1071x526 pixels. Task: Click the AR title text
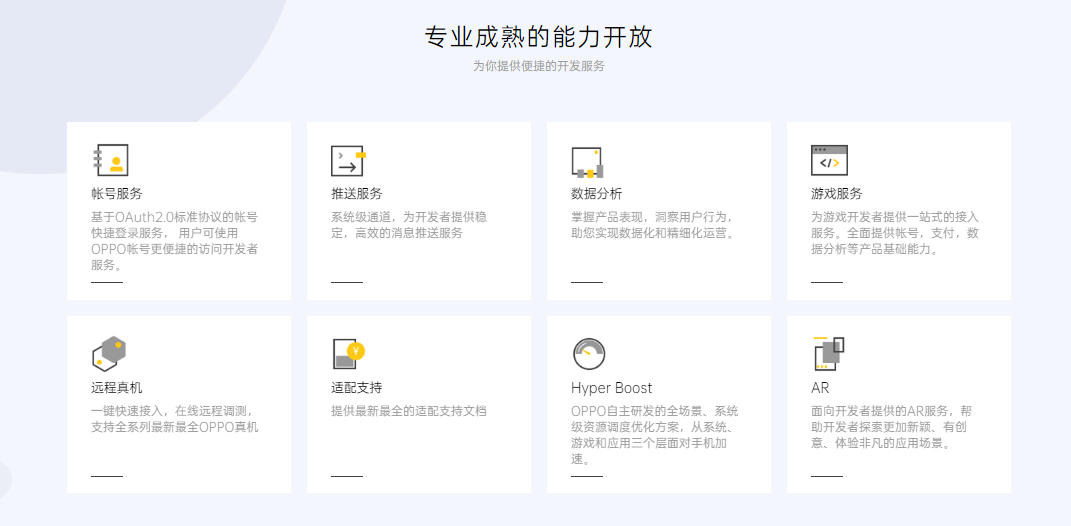pyautogui.click(x=820, y=388)
